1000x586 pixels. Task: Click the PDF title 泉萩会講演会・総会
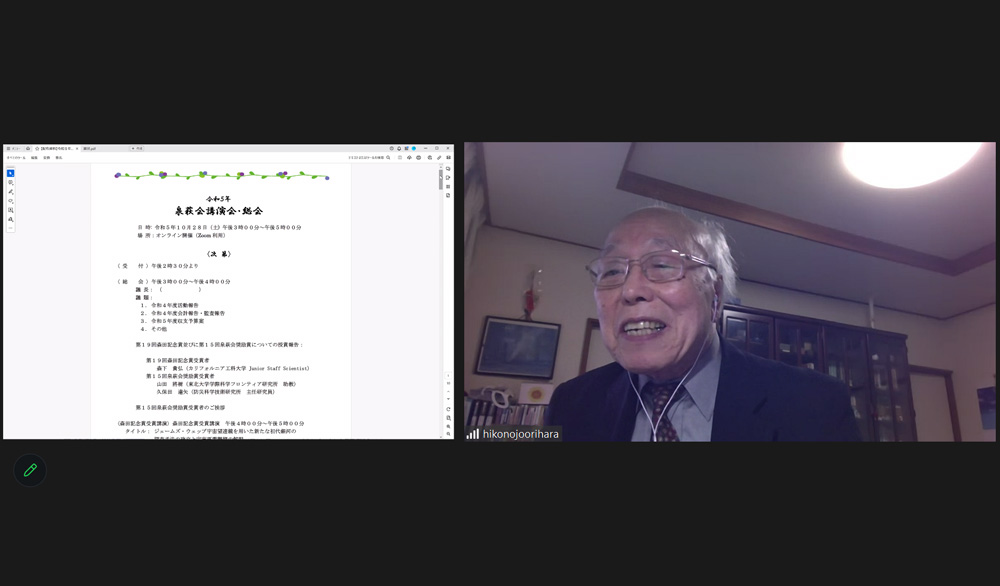coord(219,211)
